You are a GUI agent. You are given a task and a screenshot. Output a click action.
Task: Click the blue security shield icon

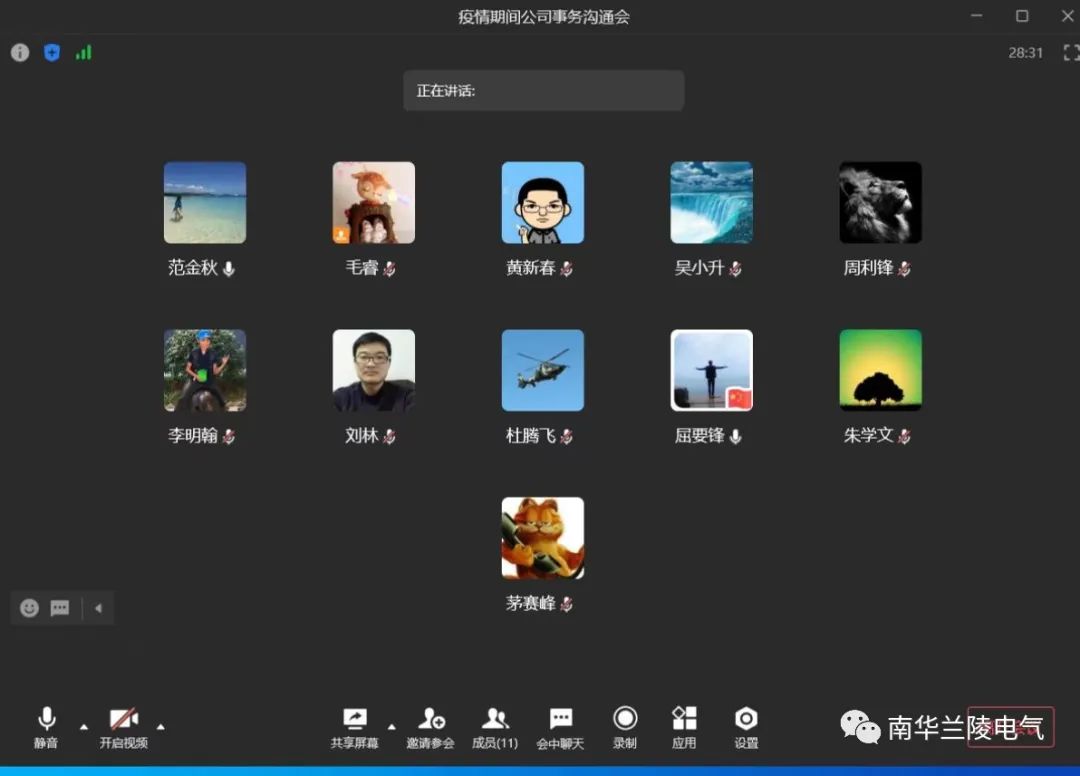(52, 53)
